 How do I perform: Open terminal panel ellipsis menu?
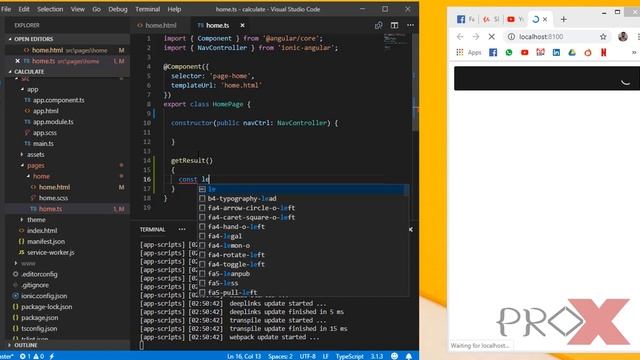[x=182, y=229]
